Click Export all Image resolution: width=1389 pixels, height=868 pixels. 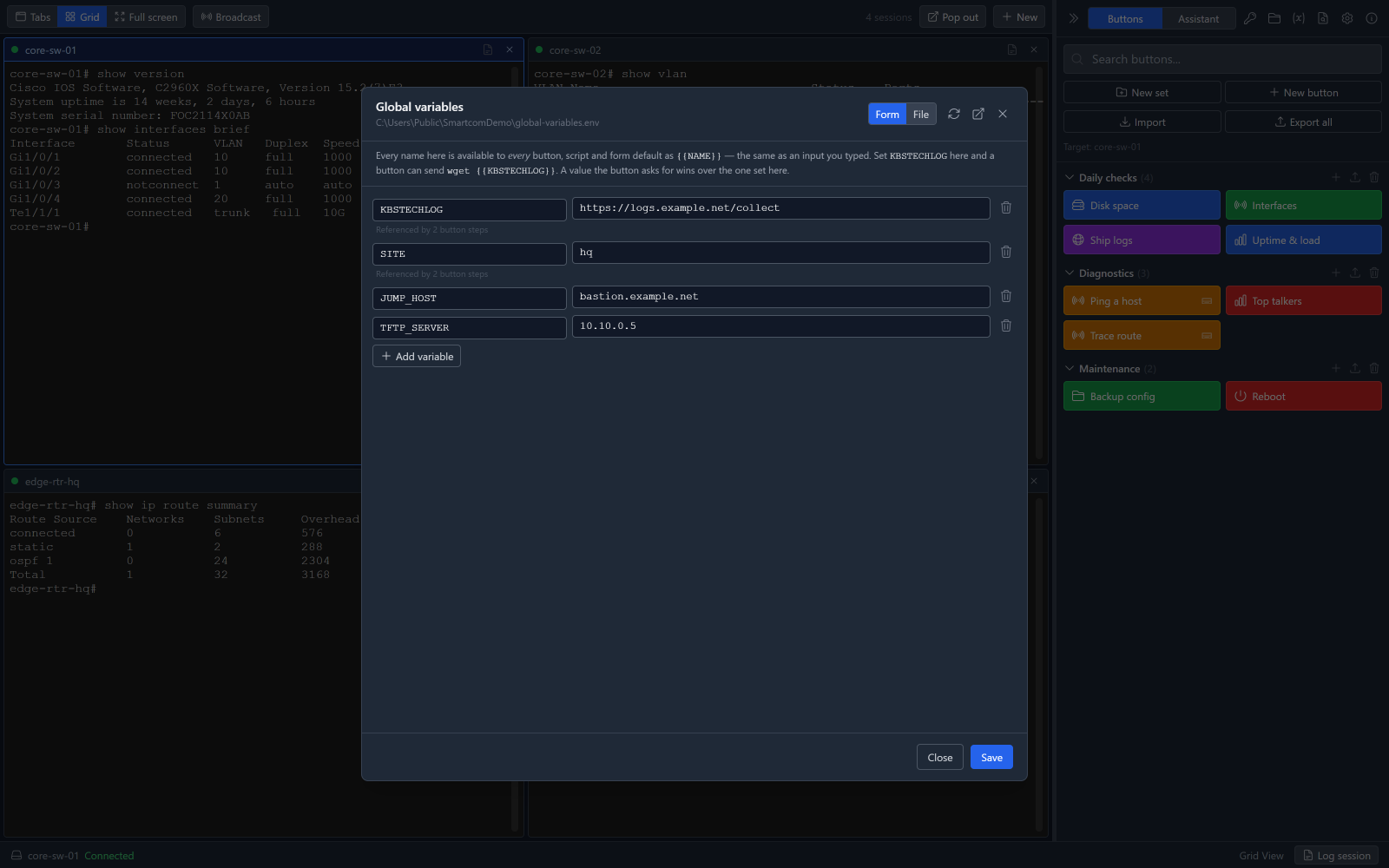[x=1303, y=122]
